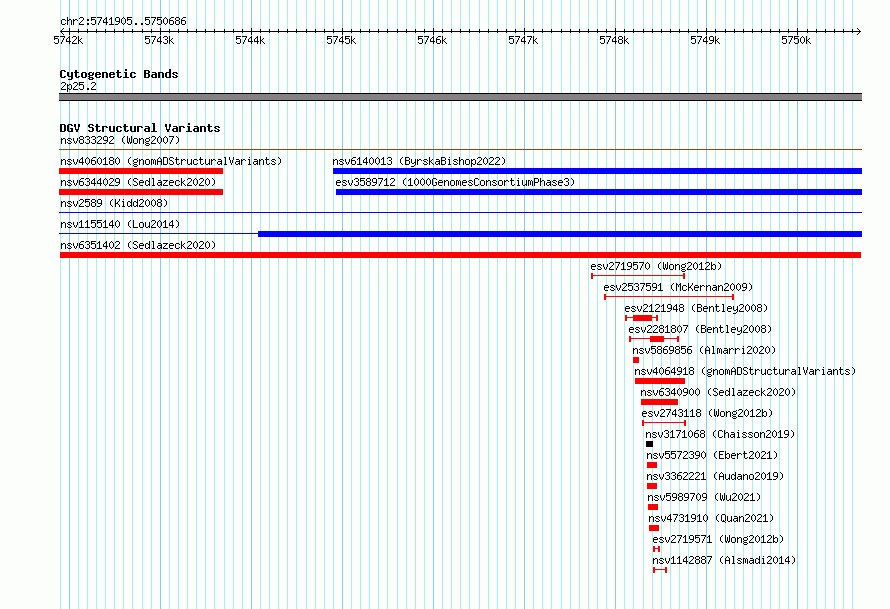Screen dimensions: 890x609
Task: Open the nsv4064918 (gnomADStructuralVariants) label
Action: pos(745,371)
